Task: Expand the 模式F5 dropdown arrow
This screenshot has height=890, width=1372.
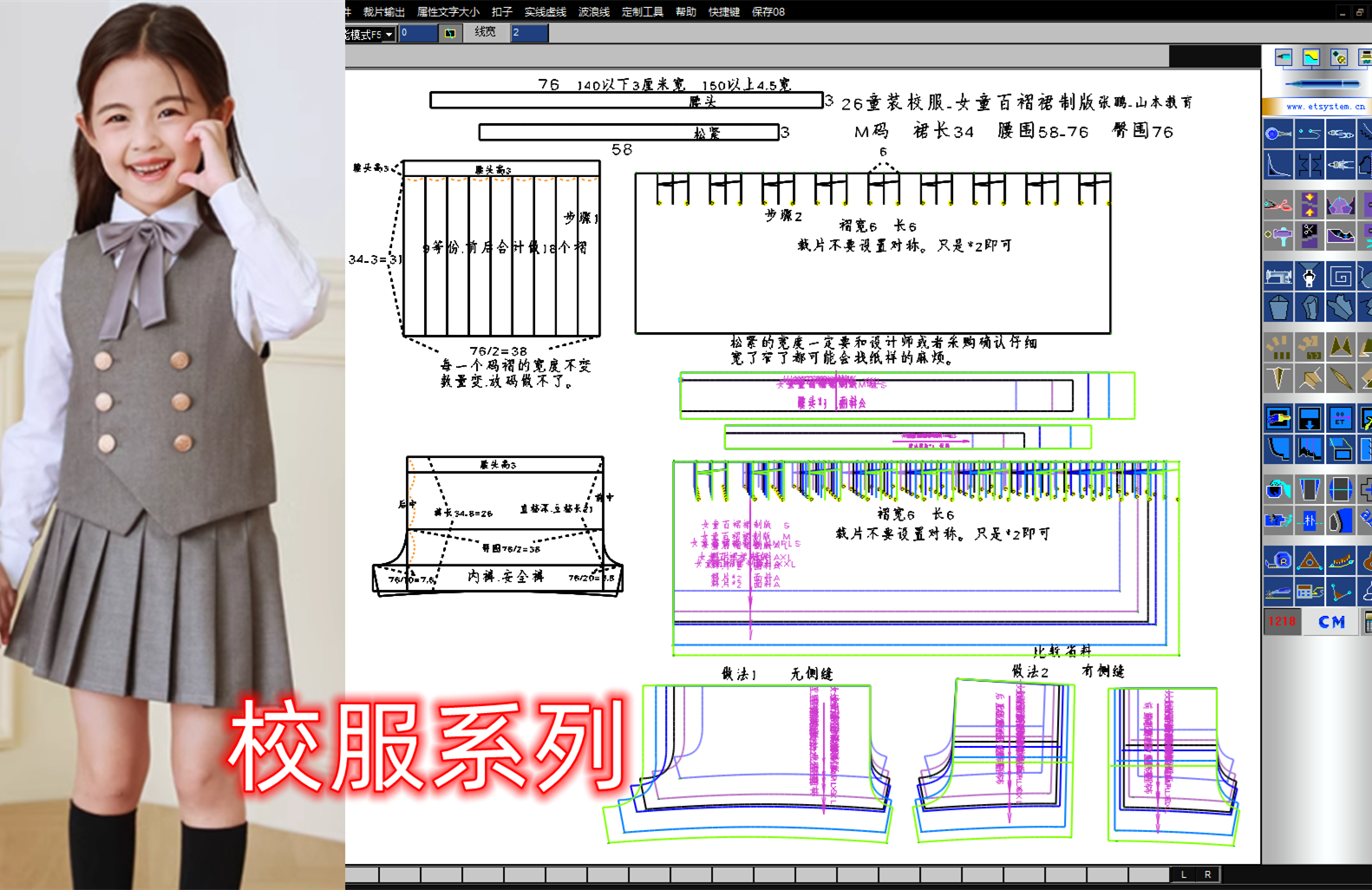Action: [389, 34]
